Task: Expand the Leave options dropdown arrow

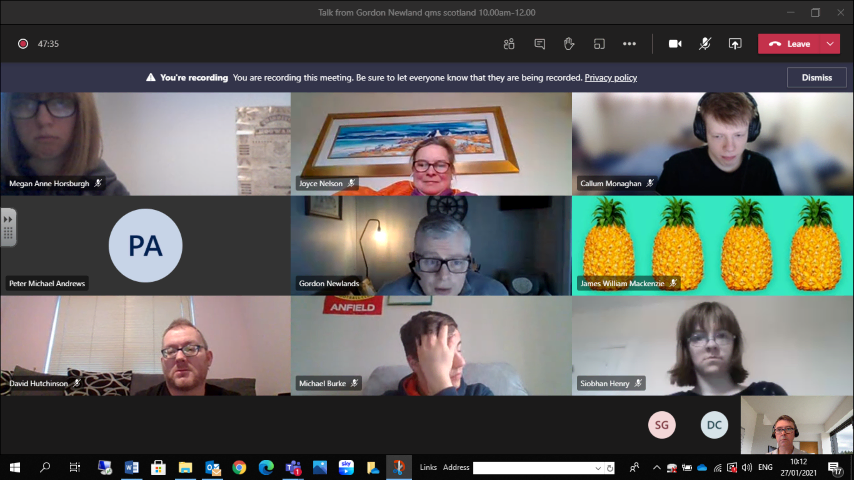Action: point(830,44)
